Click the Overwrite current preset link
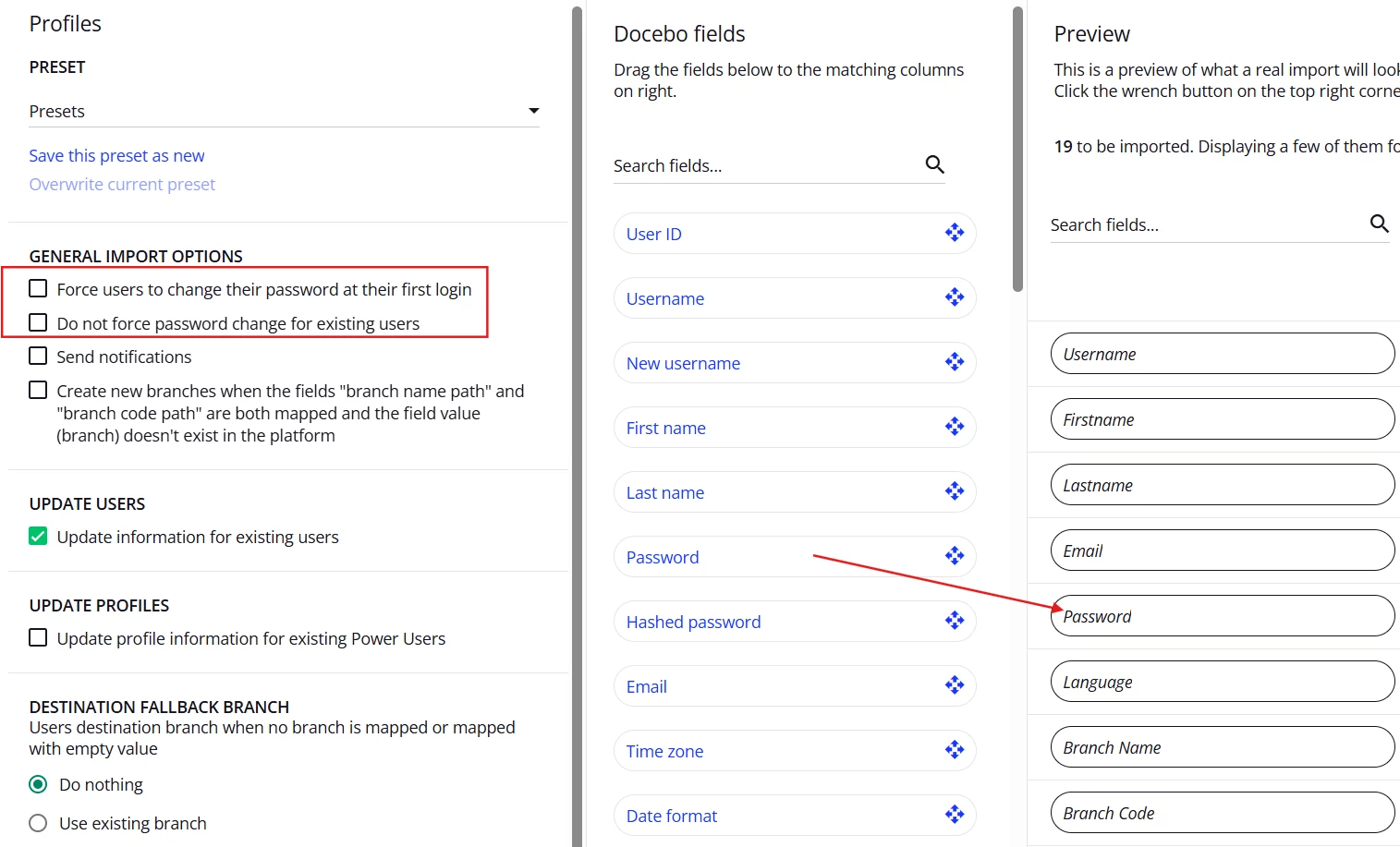This screenshot has width=1400, height=847. (x=122, y=184)
